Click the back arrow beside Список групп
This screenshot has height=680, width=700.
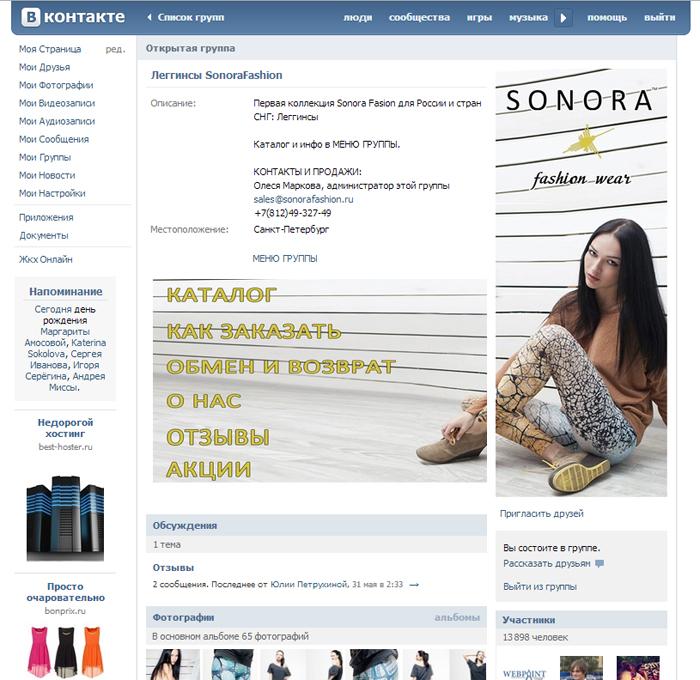150,17
